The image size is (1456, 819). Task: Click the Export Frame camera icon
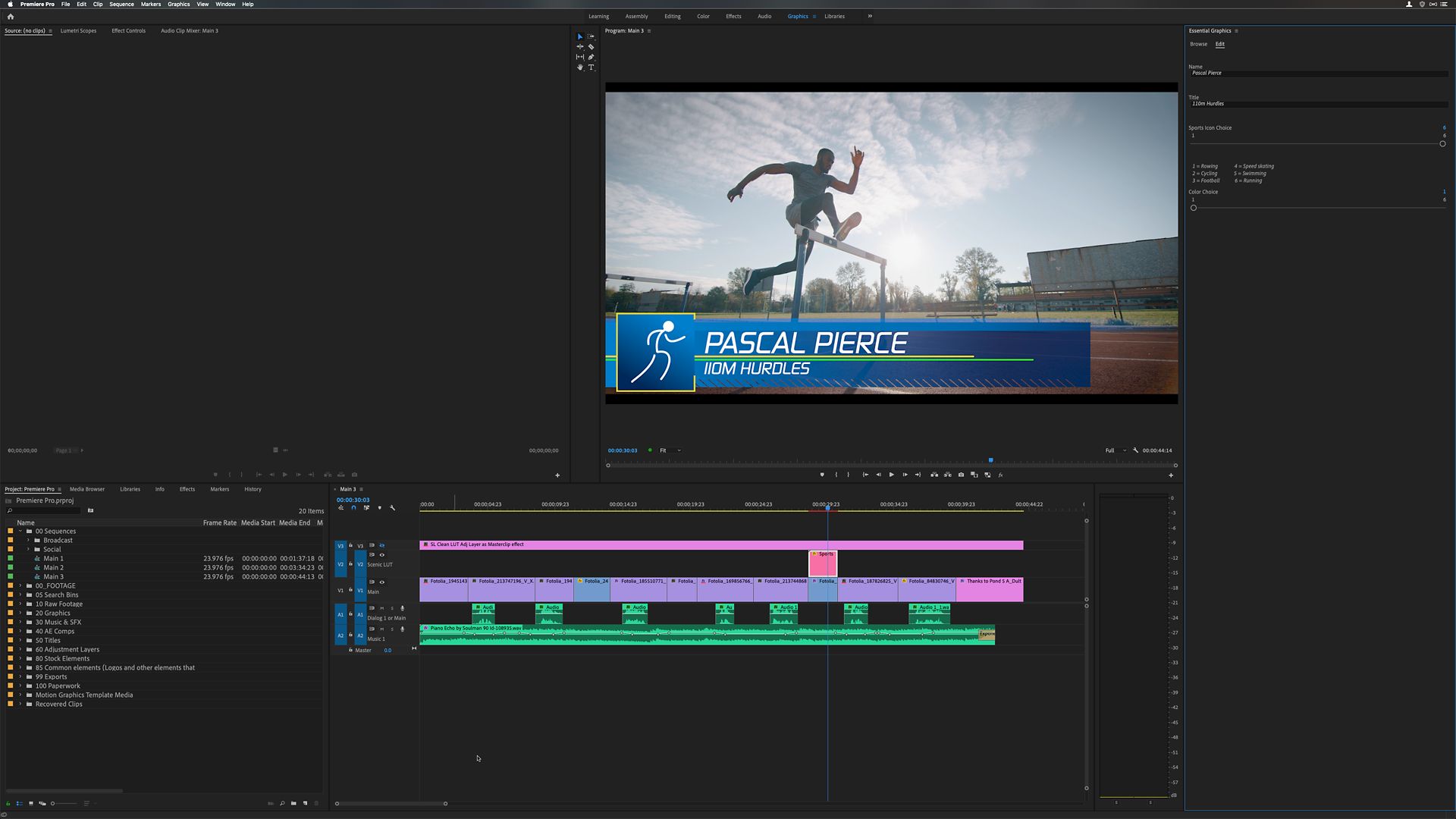[961, 475]
